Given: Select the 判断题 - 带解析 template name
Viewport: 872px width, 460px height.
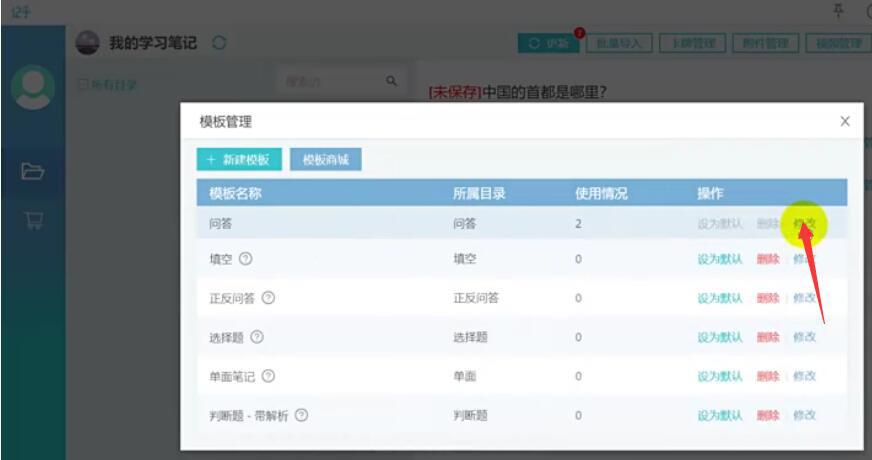Looking at the screenshot, I should point(249,416).
